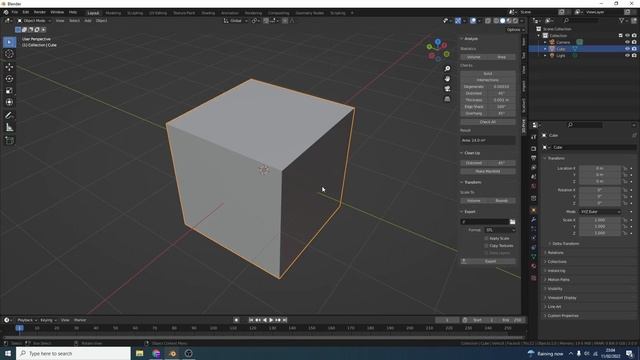The width and height of the screenshot is (640, 360).
Task: Click the navigation gizmo Z axis
Action: click(438, 41)
